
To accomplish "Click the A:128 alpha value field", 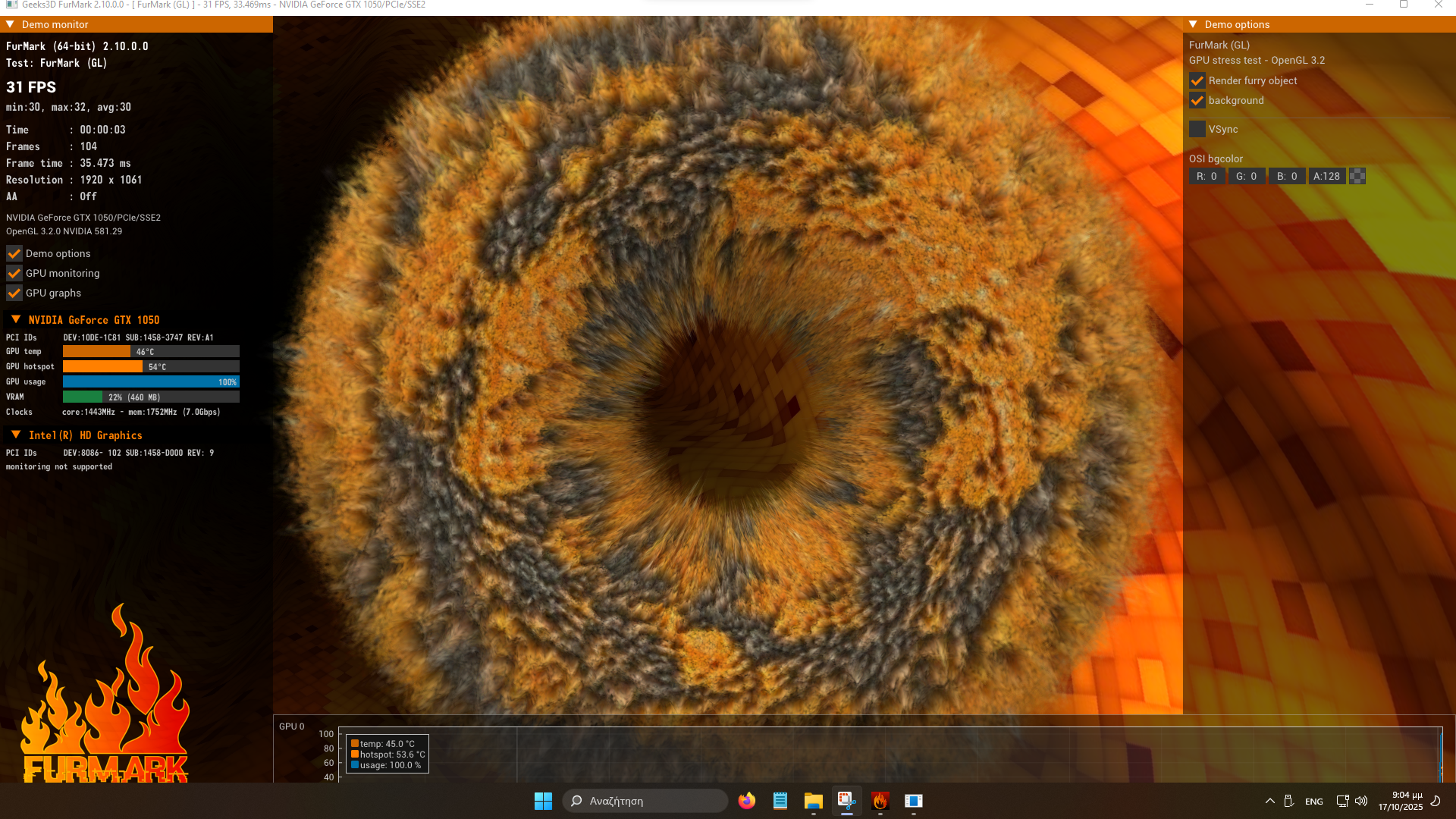I will (1326, 176).
